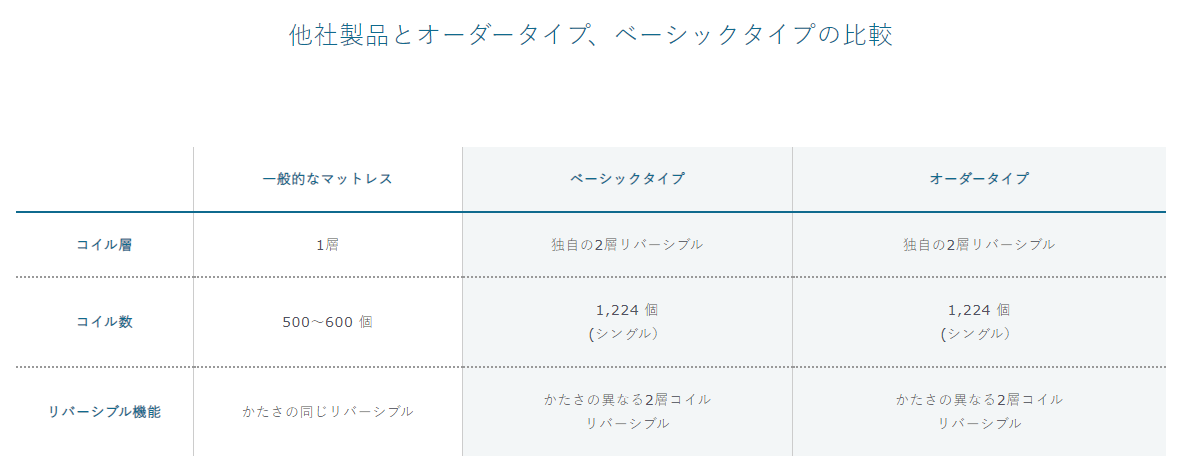Viewport: 1183px width, 456px height.
Task: Click the 1層 cell for 一般的なマットレス
Action: click(327, 245)
